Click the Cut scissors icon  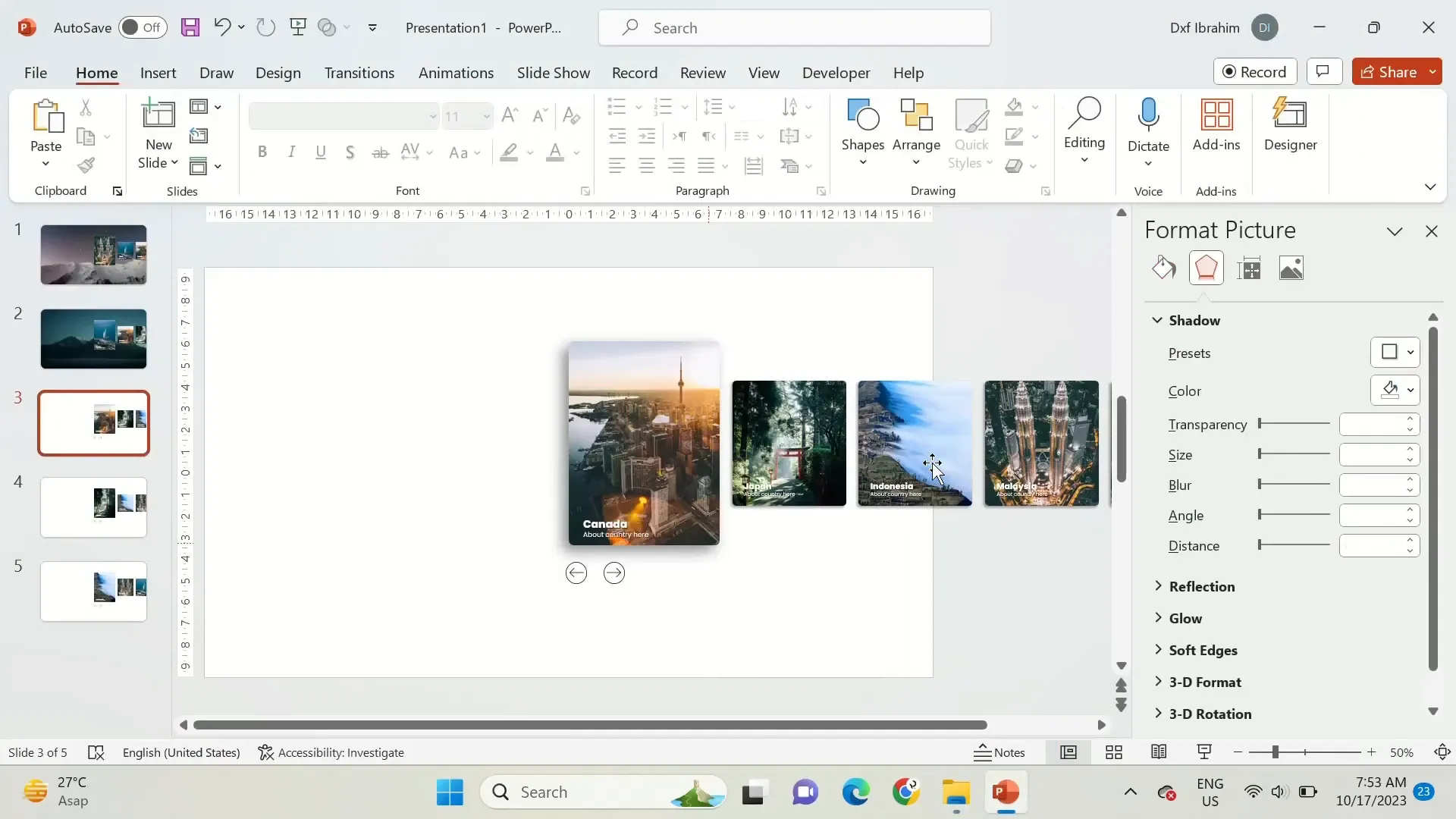pos(86,108)
